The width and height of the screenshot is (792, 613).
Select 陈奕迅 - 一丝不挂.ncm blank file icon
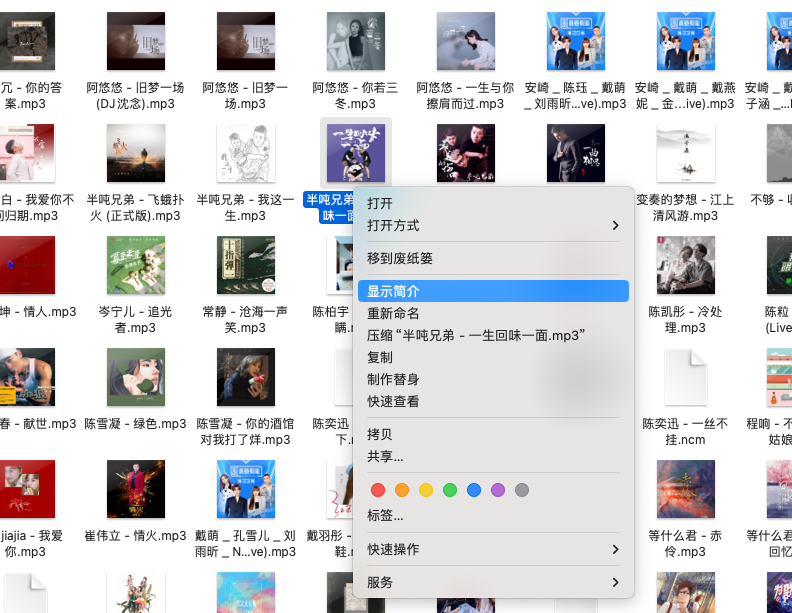(685, 377)
